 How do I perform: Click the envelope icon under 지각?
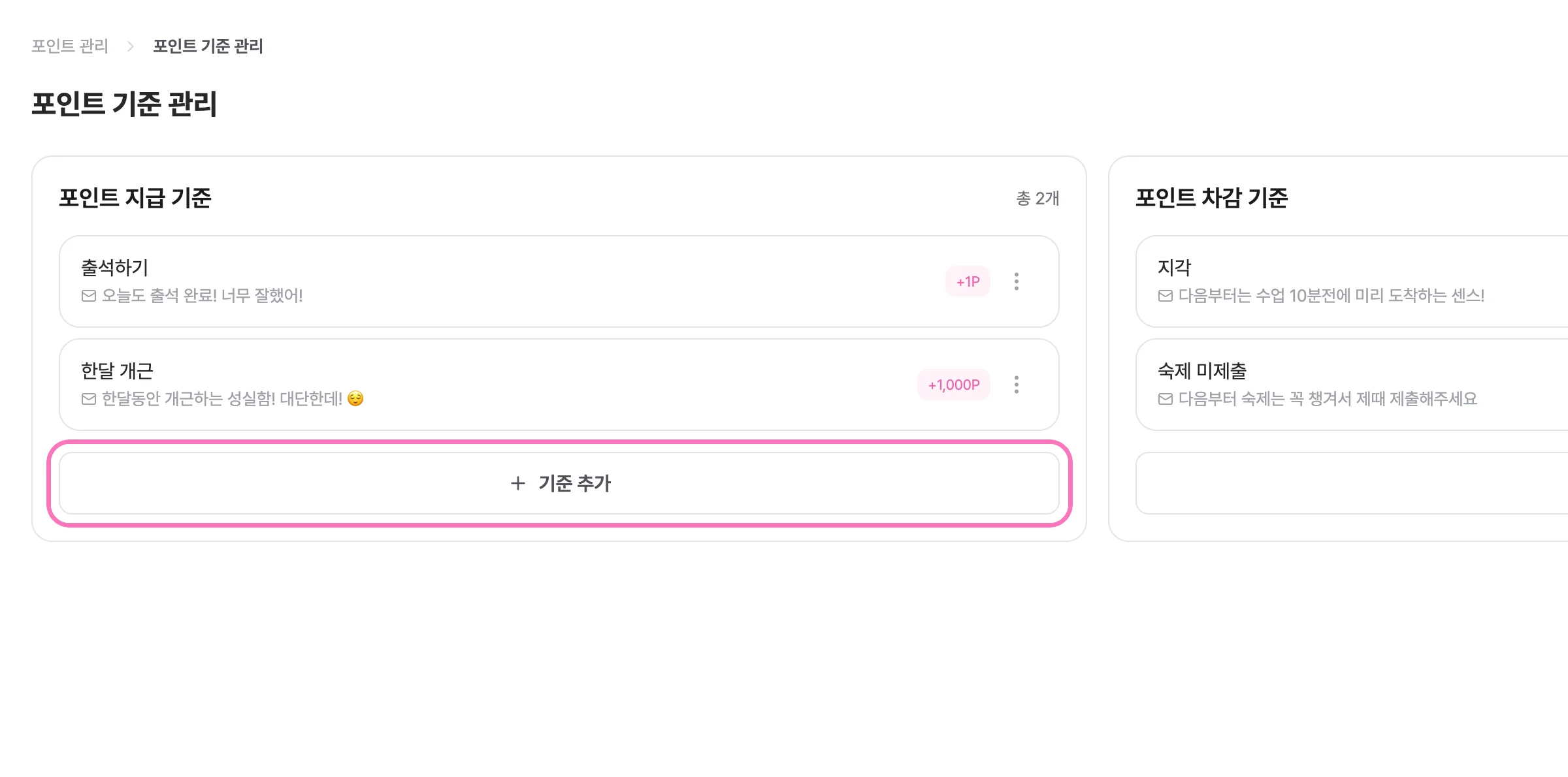1166,296
